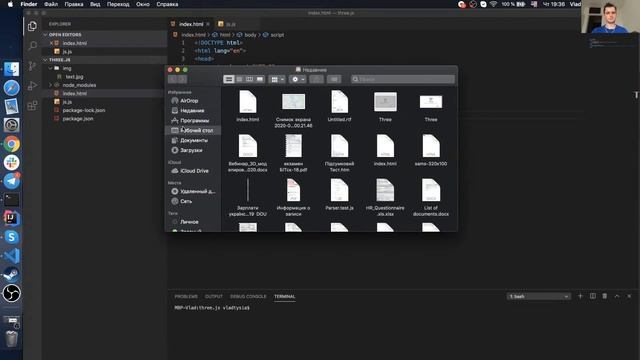Click the Finder Share toolbar button
The height and width of the screenshot is (360, 640).
pos(316,79)
